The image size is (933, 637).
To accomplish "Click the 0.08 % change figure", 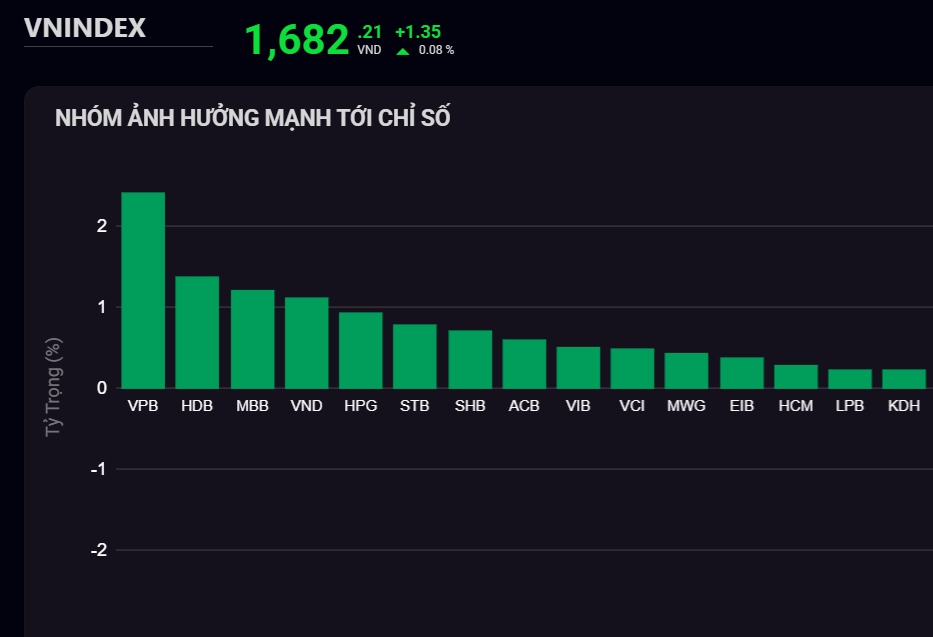I will click(x=436, y=50).
